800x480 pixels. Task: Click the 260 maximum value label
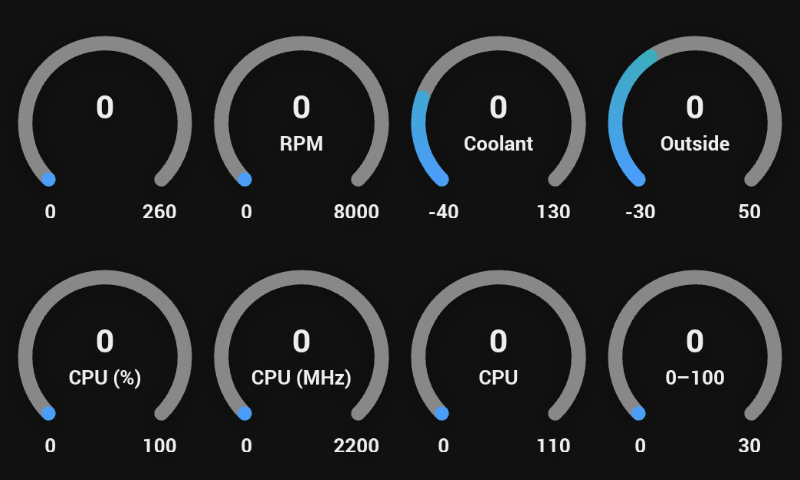click(x=159, y=212)
